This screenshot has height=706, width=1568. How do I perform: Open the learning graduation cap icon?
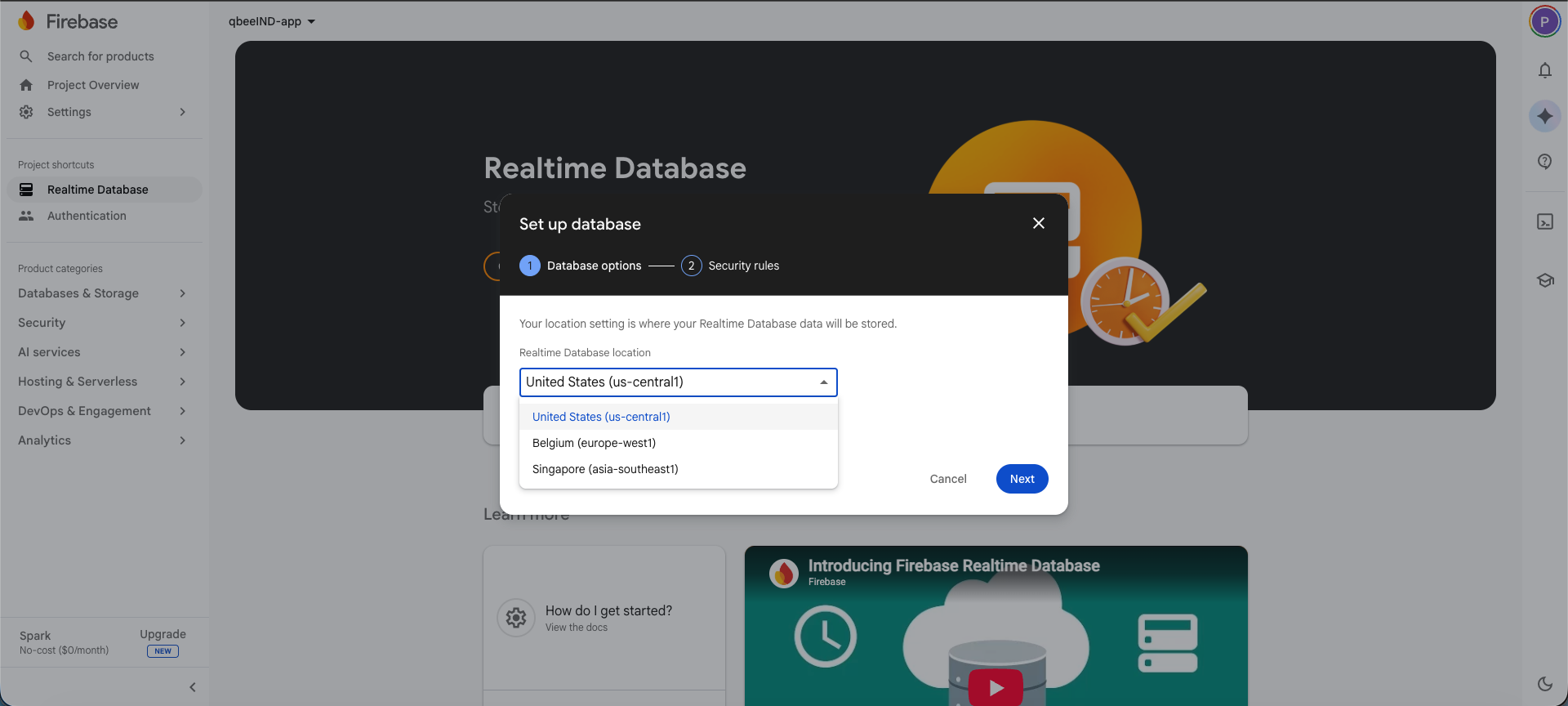coord(1544,280)
